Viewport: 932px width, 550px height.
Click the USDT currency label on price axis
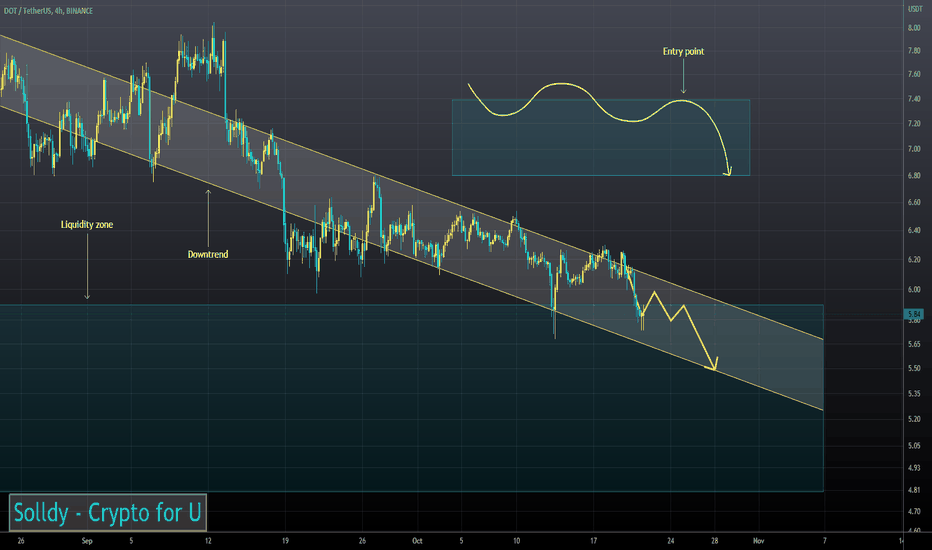point(914,9)
